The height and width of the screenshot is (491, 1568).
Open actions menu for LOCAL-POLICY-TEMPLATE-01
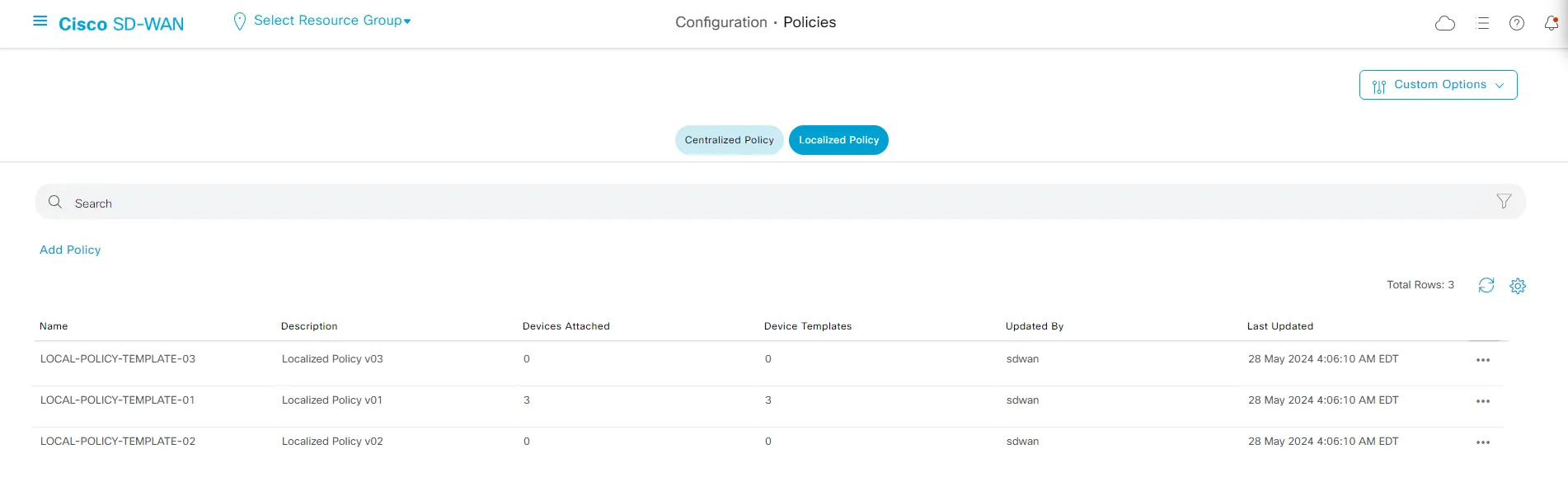pyautogui.click(x=1482, y=401)
